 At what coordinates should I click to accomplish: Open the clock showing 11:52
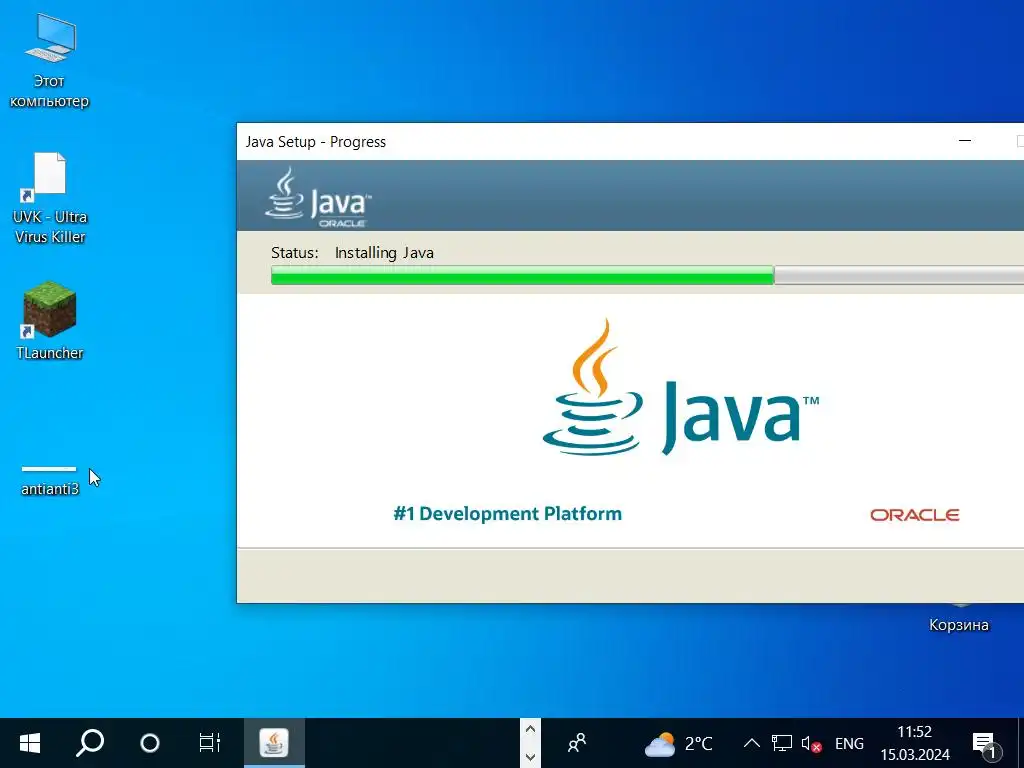click(x=914, y=743)
